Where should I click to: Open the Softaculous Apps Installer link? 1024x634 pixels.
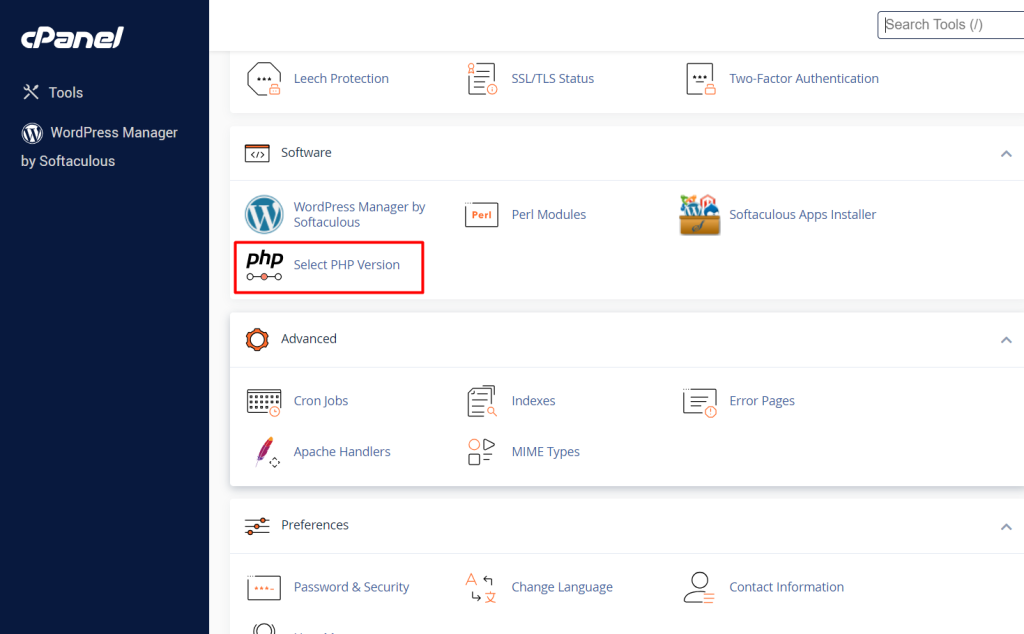(802, 214)
